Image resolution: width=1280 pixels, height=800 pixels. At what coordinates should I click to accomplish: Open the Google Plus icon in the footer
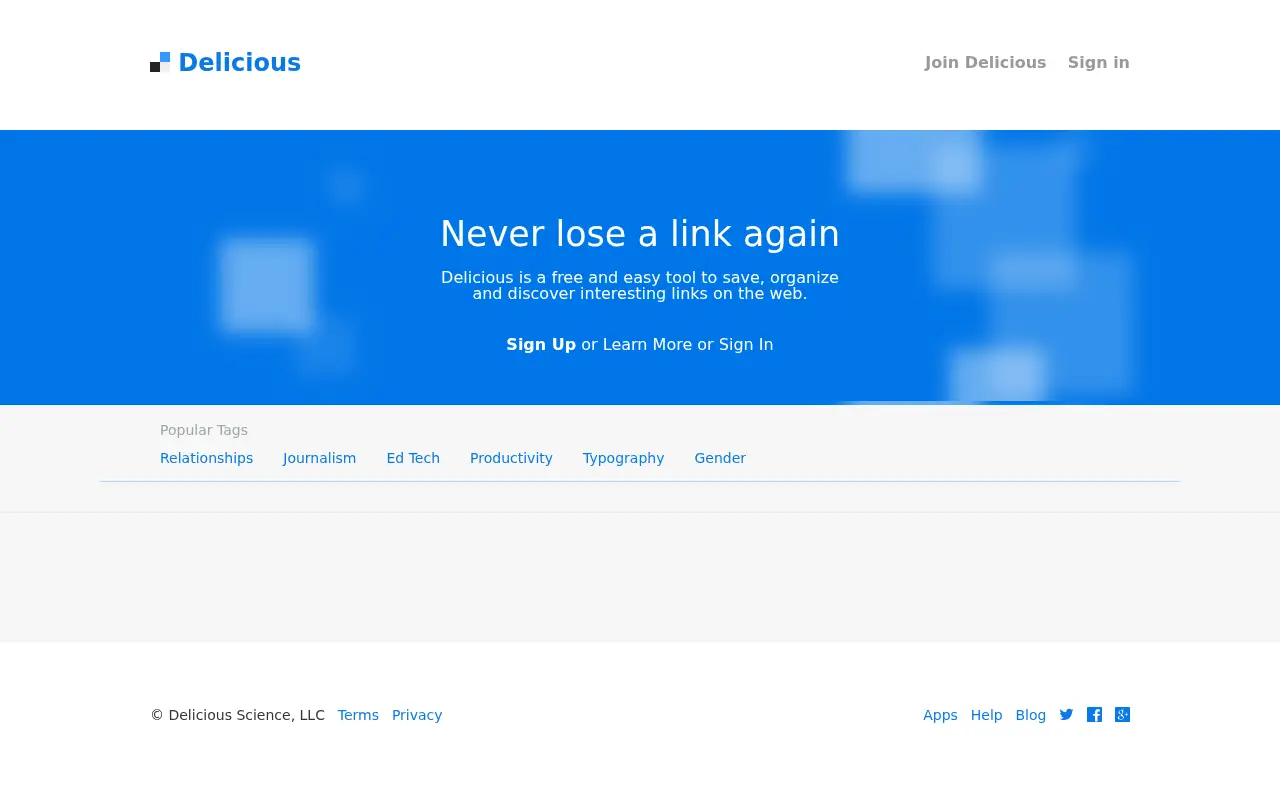click(1122, 715)
